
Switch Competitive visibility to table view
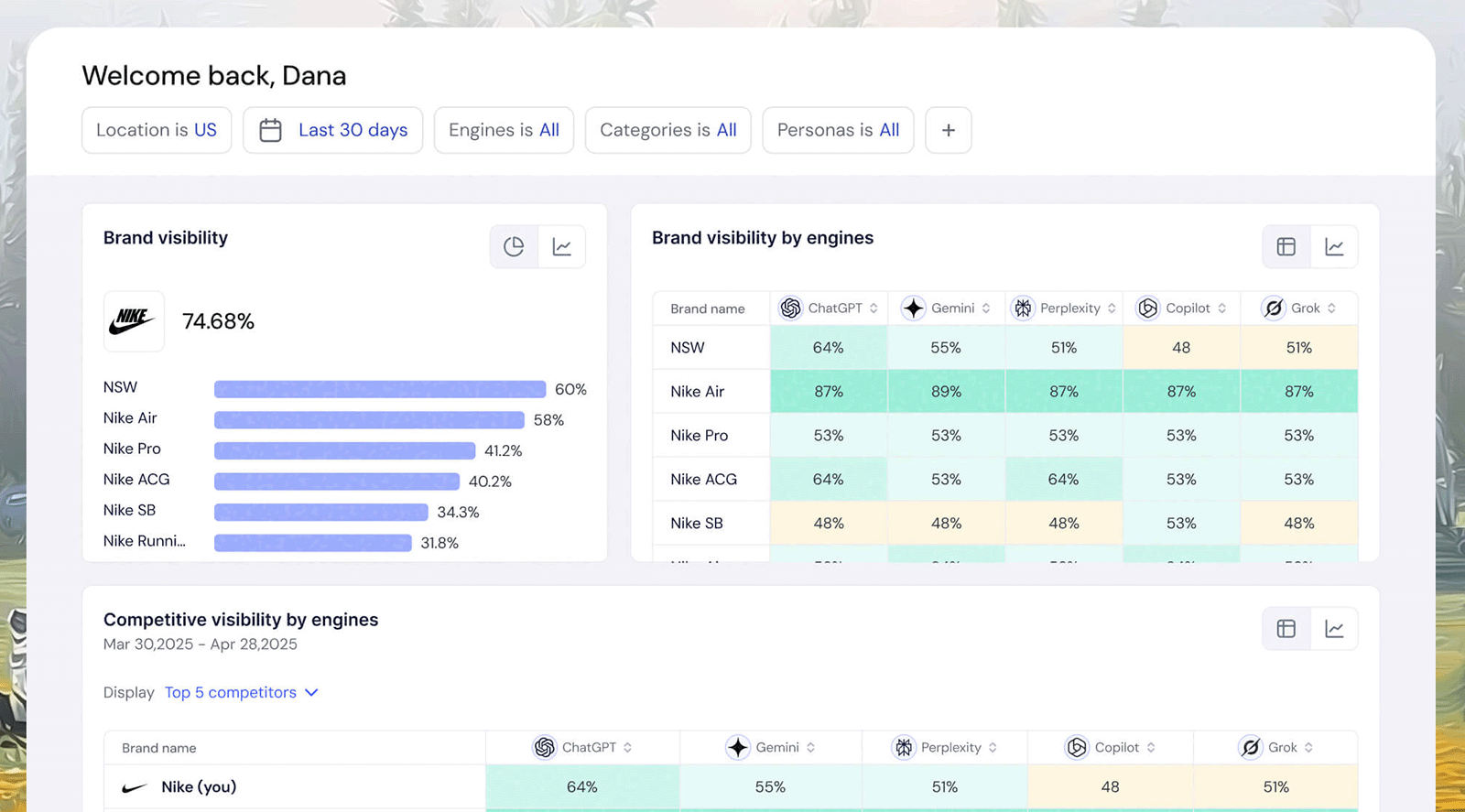pyautogui.click(x=1286, y=629)
